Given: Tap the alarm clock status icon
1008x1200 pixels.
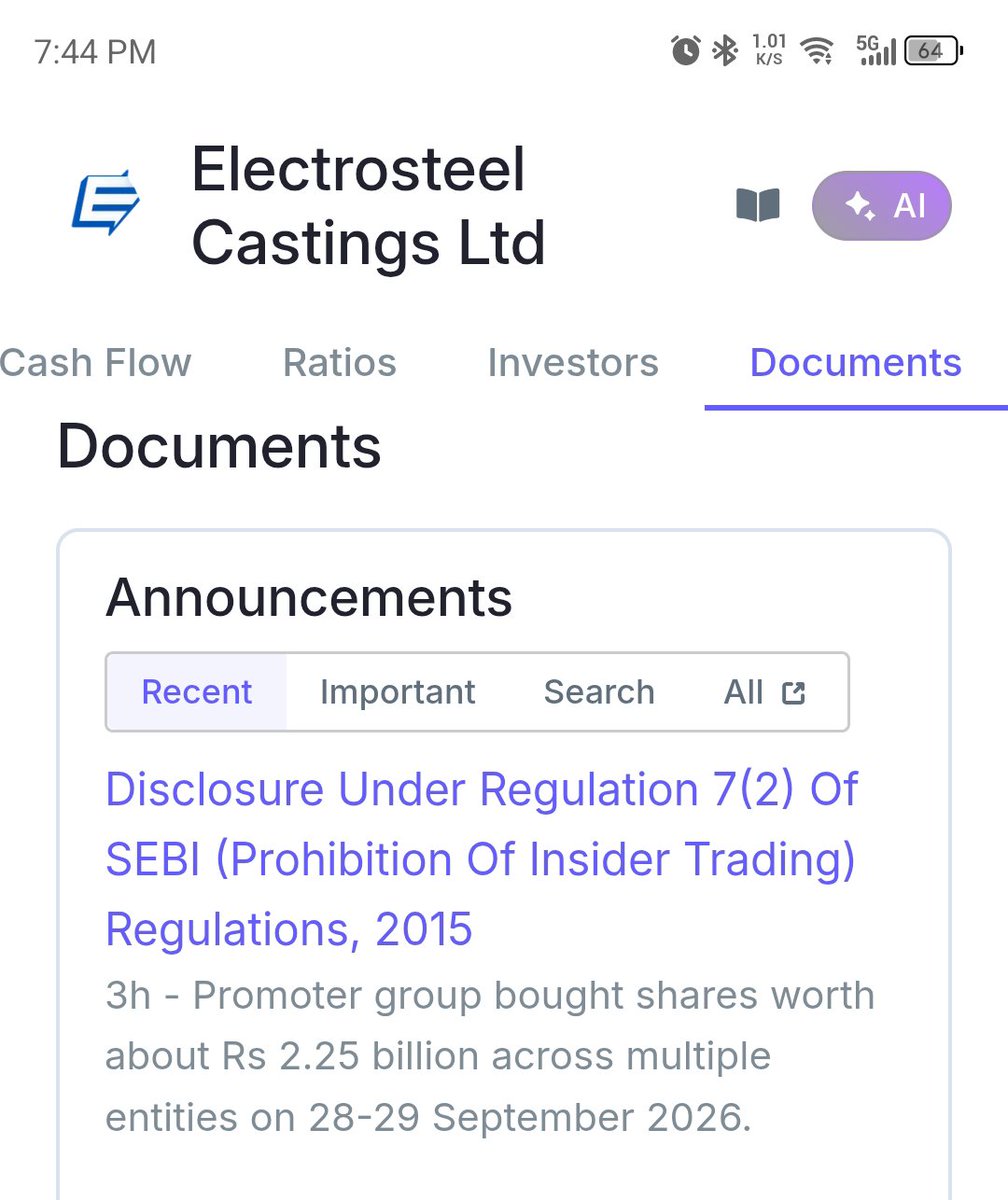Looking at the screenshot, I should [x=685, y=50].
